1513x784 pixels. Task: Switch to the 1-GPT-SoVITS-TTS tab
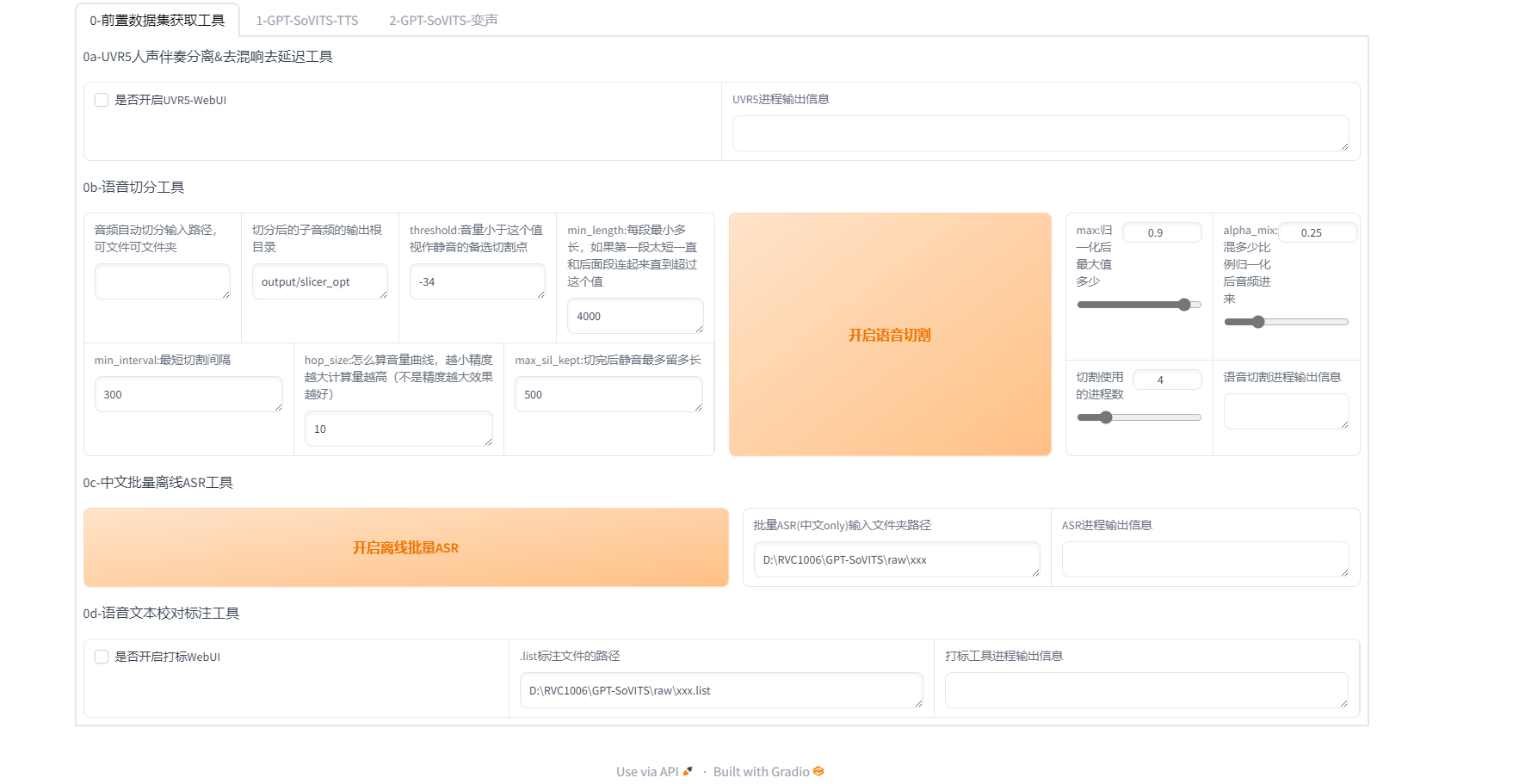(306, 20)
